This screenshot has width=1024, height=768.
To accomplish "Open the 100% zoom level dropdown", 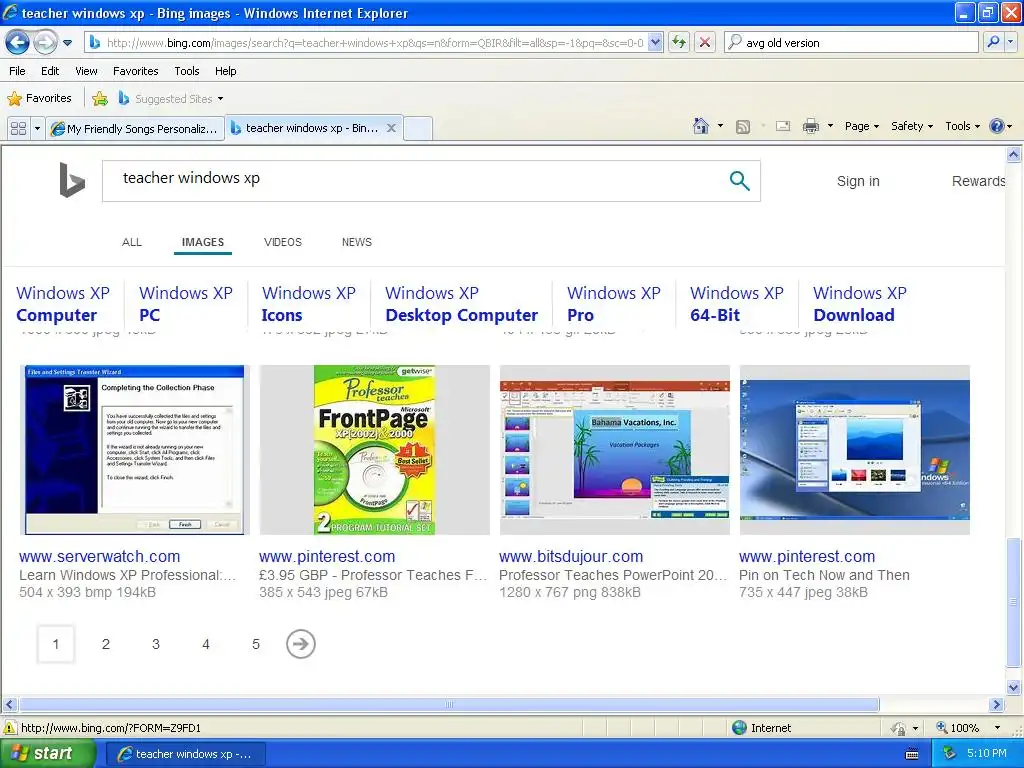I will pos(997,728).
